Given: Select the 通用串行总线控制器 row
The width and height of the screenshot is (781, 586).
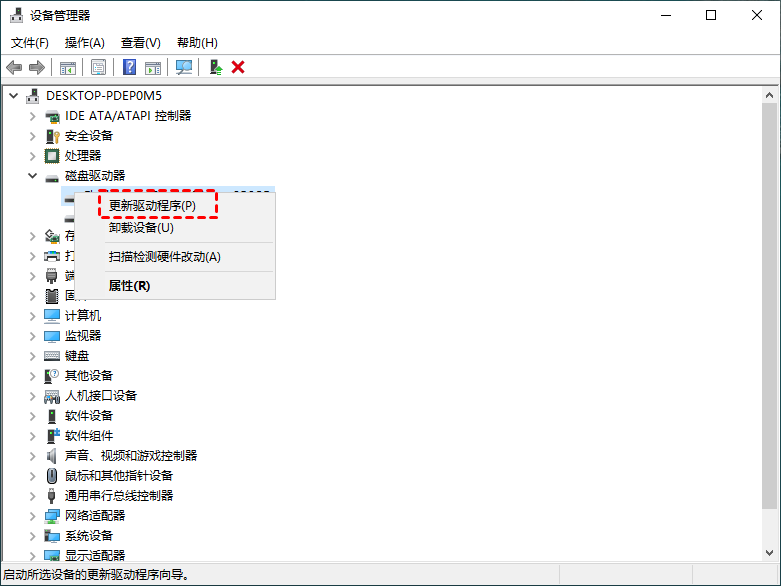Looking at the screenshot, I should coord(119,496).
